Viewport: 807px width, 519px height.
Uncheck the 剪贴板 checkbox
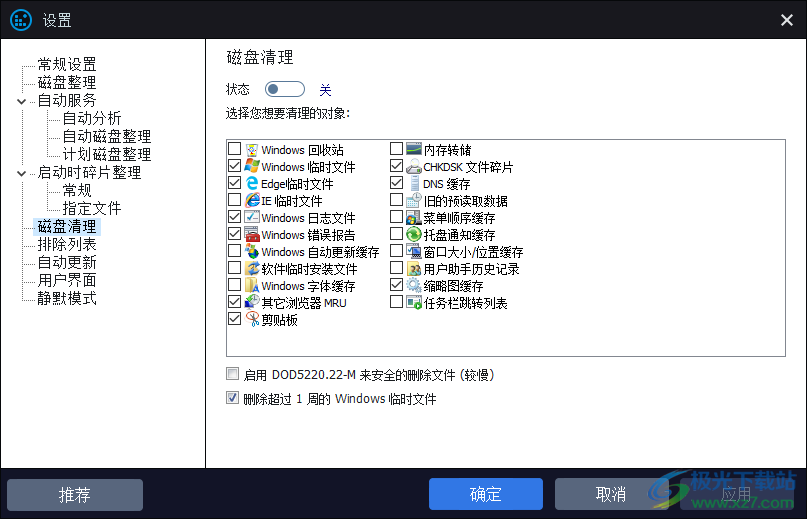click(x=234, y=319)
